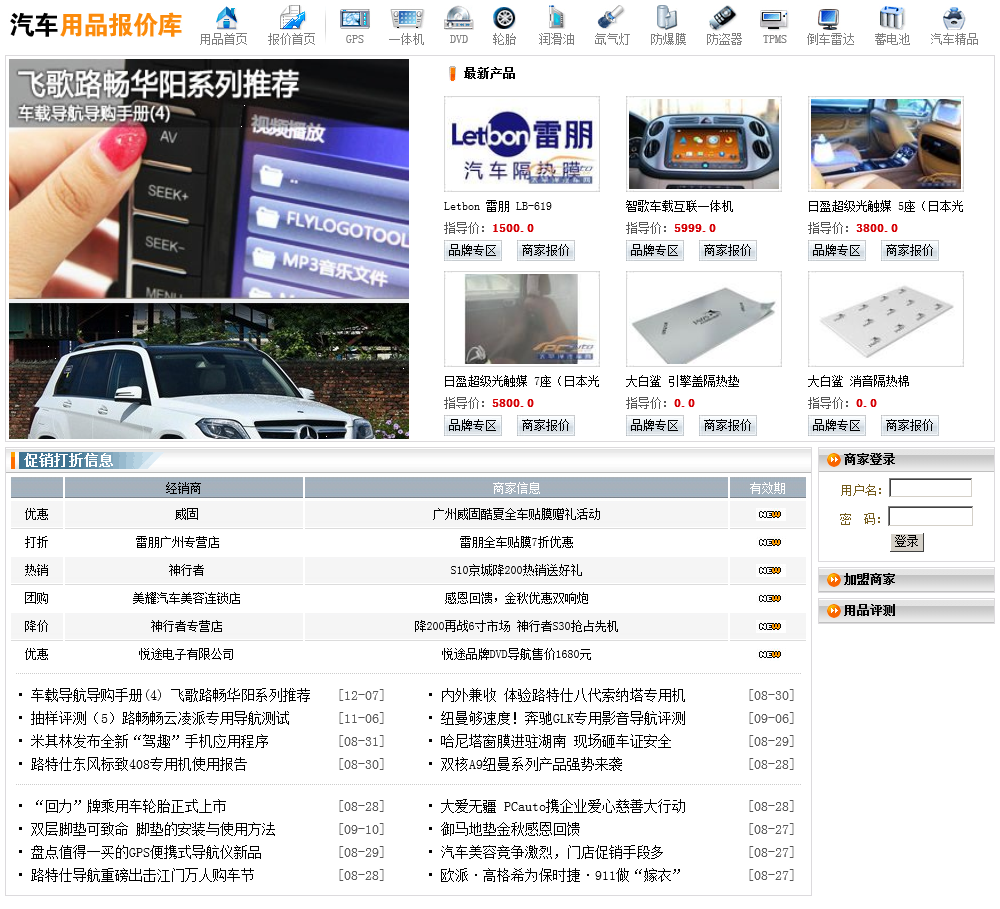This screenshot has height=909, width=1000.
Task: Select the 润滑油 category icon
Action: pyautogui.click(x=556, y=18)
